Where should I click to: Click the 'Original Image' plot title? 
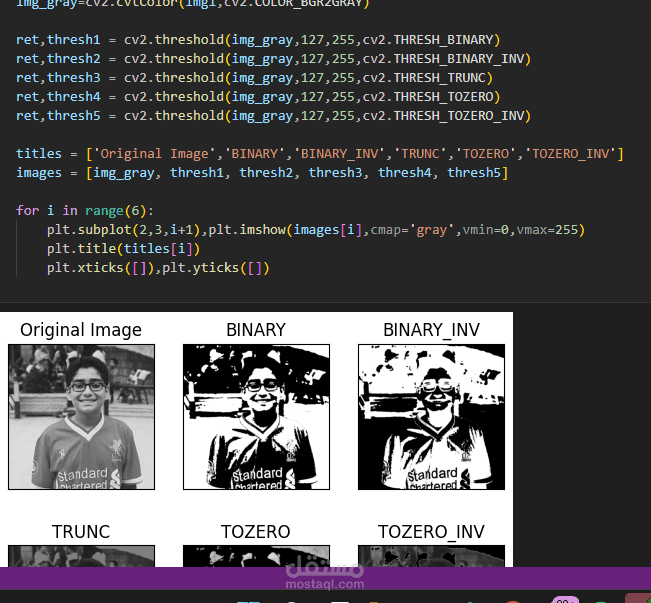[81, 330]
